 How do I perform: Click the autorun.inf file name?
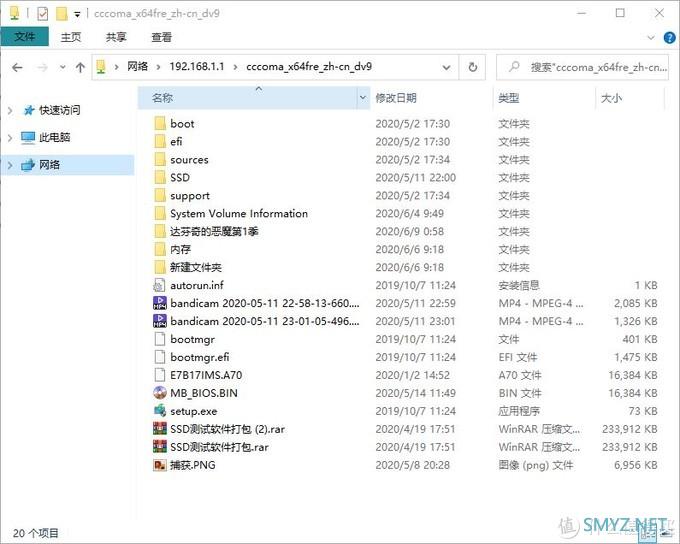tap(197, 285)
